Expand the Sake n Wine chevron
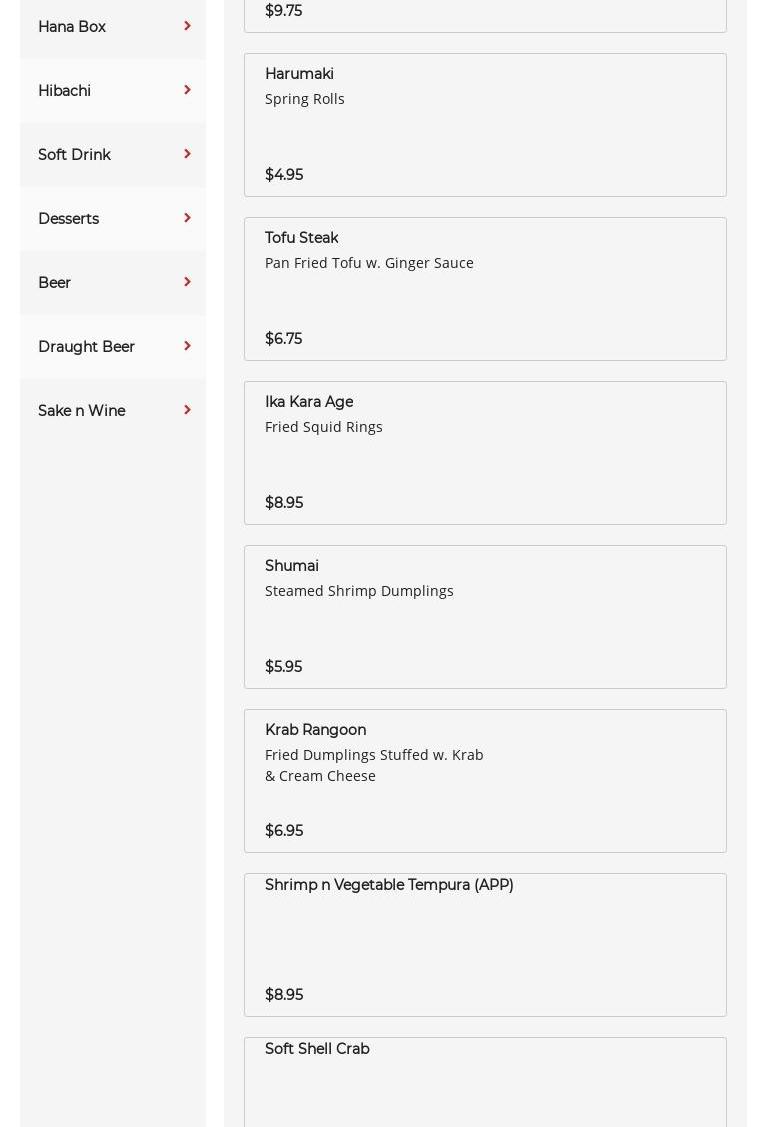The height and width of the screenshot is (1127, 765). click(187, 410)
